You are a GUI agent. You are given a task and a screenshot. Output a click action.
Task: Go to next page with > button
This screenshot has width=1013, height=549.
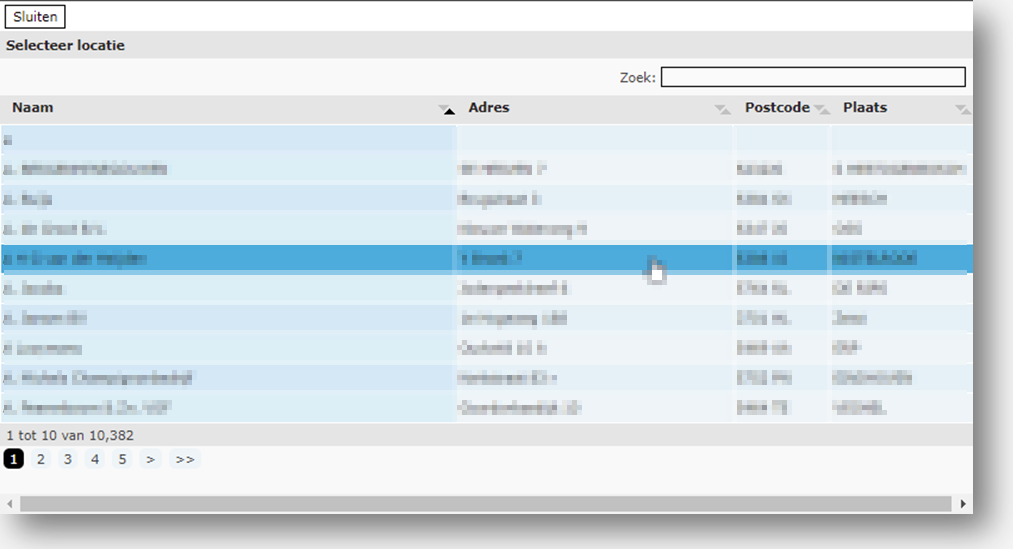pos(150,460)
